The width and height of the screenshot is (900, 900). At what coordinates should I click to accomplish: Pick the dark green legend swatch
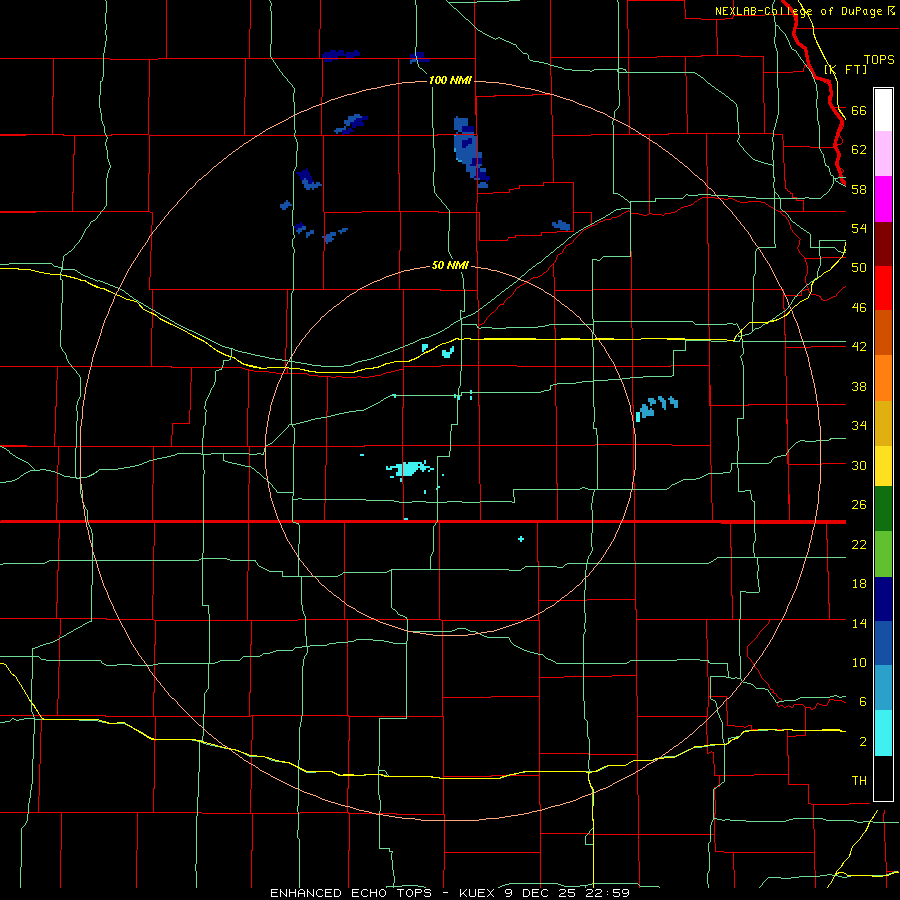click(x=883, y=509)
